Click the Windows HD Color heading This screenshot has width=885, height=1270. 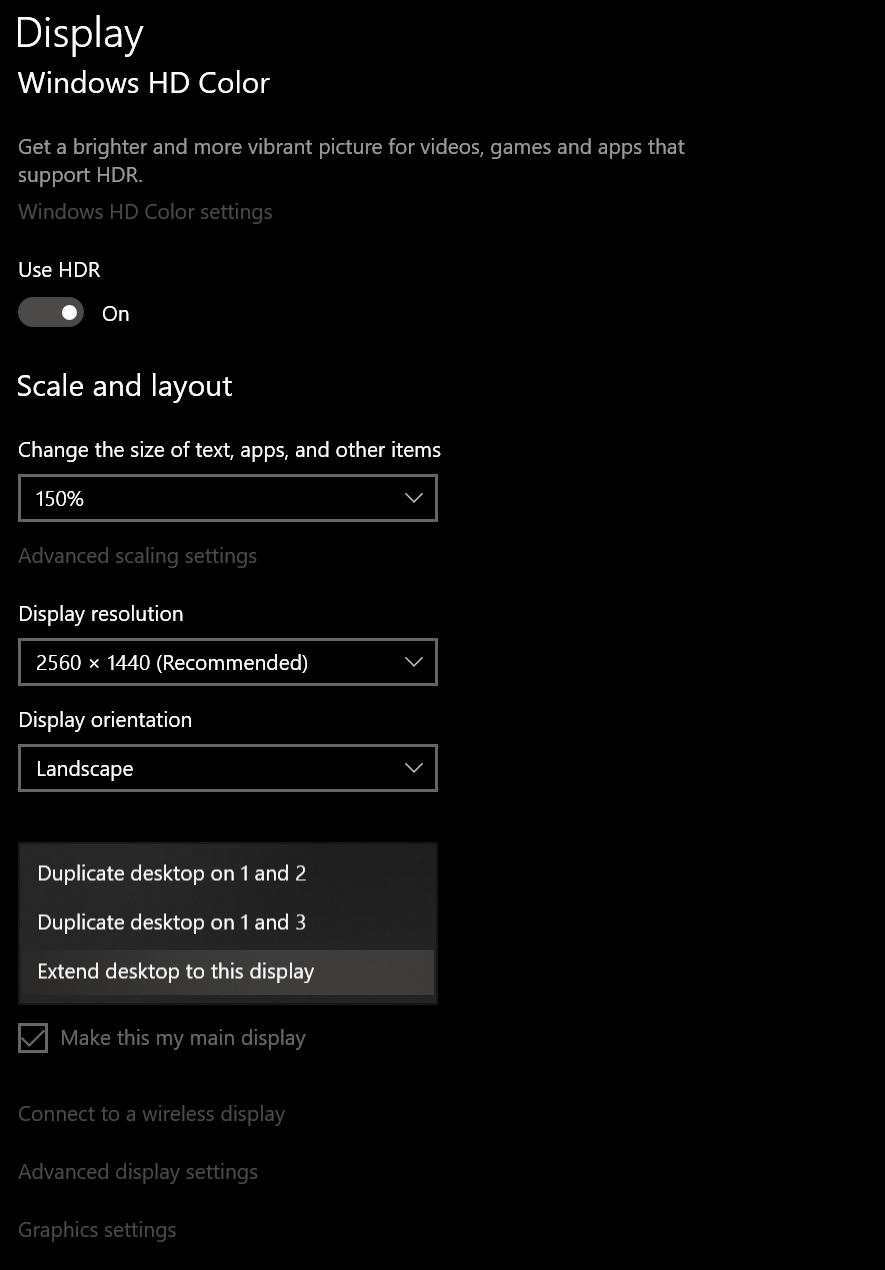144,83
